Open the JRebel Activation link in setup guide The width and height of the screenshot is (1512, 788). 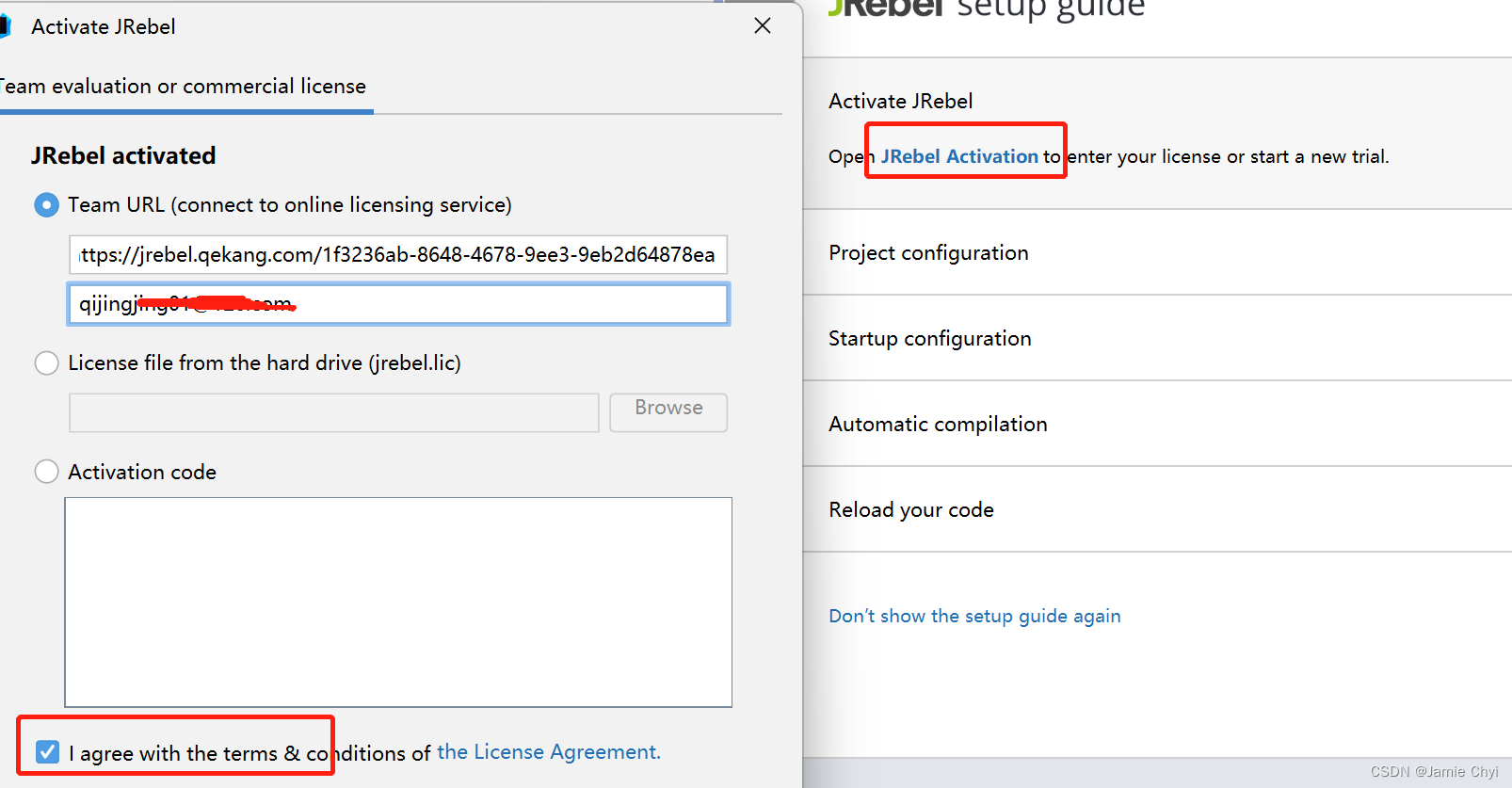pos(959,156)
